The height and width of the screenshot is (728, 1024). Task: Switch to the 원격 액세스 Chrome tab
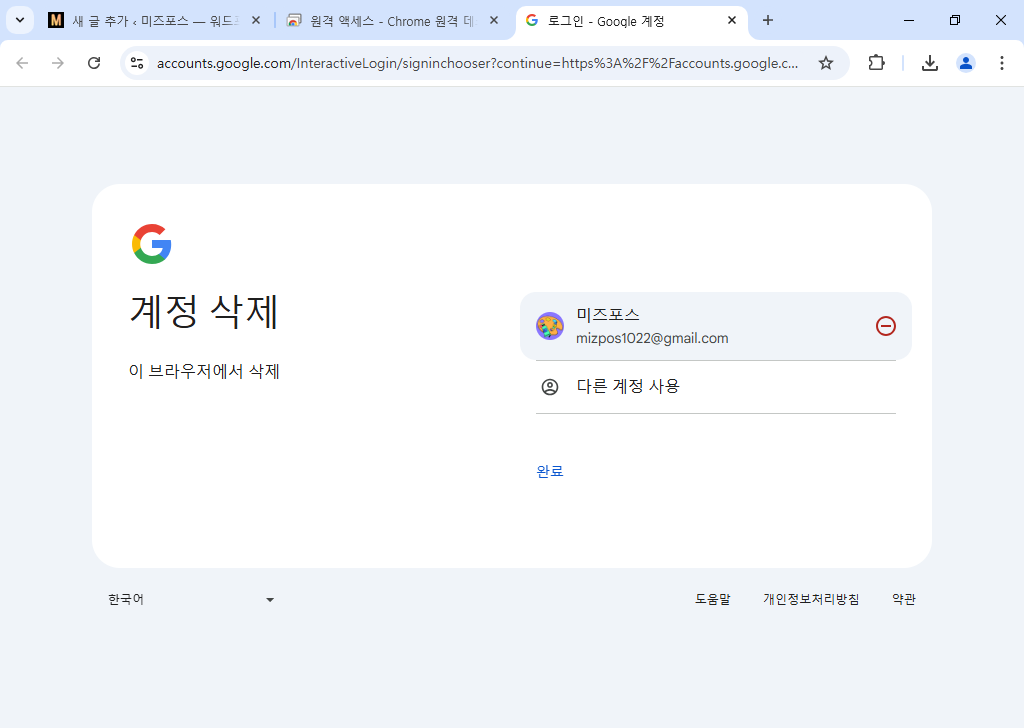(393, 21)
